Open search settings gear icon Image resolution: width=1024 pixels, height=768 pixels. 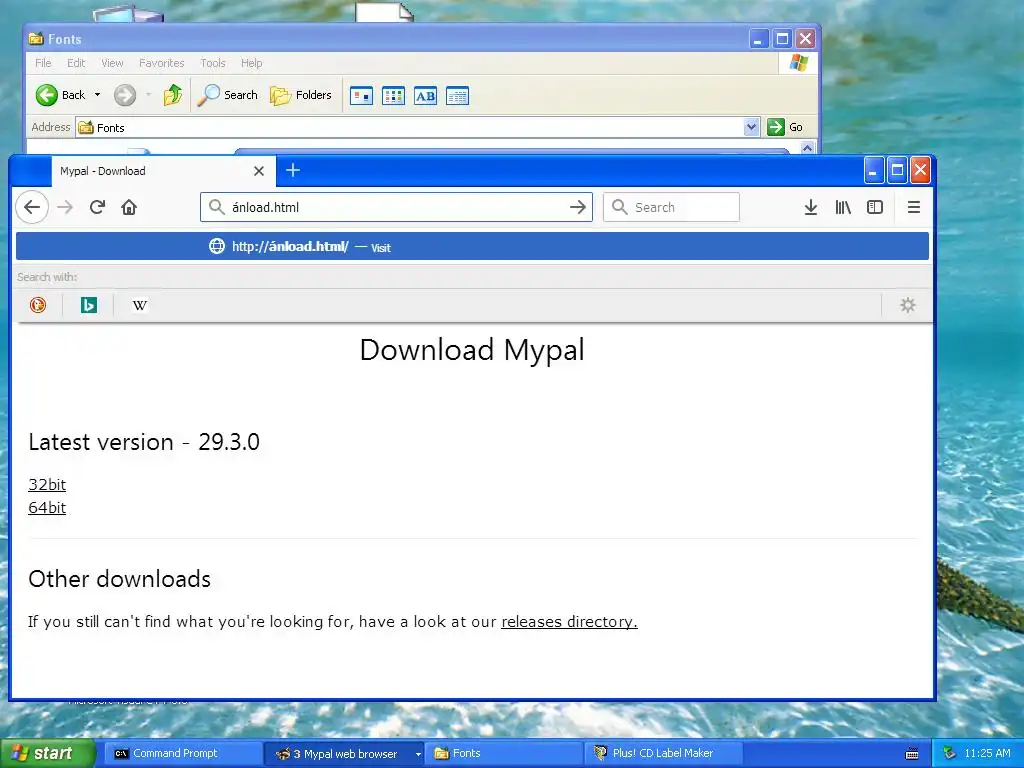908,305
